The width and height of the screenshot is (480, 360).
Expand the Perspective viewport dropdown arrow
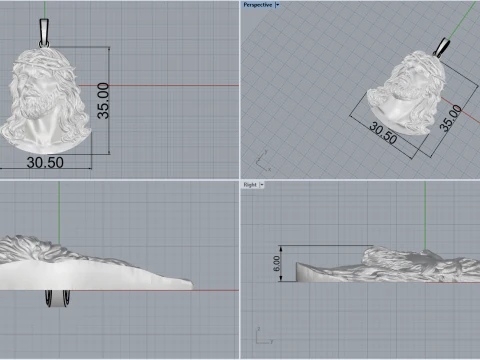277,5
